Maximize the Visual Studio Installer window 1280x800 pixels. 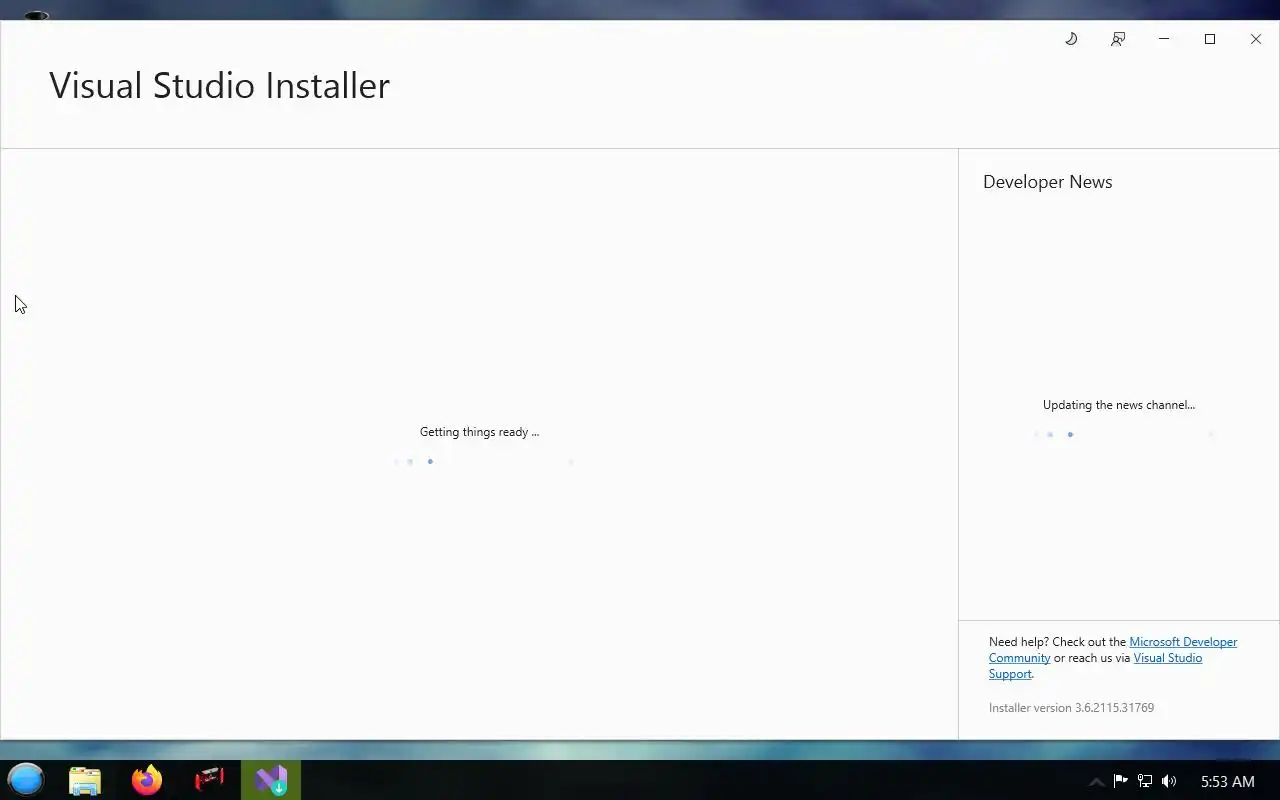click(x=1210, y=39)
